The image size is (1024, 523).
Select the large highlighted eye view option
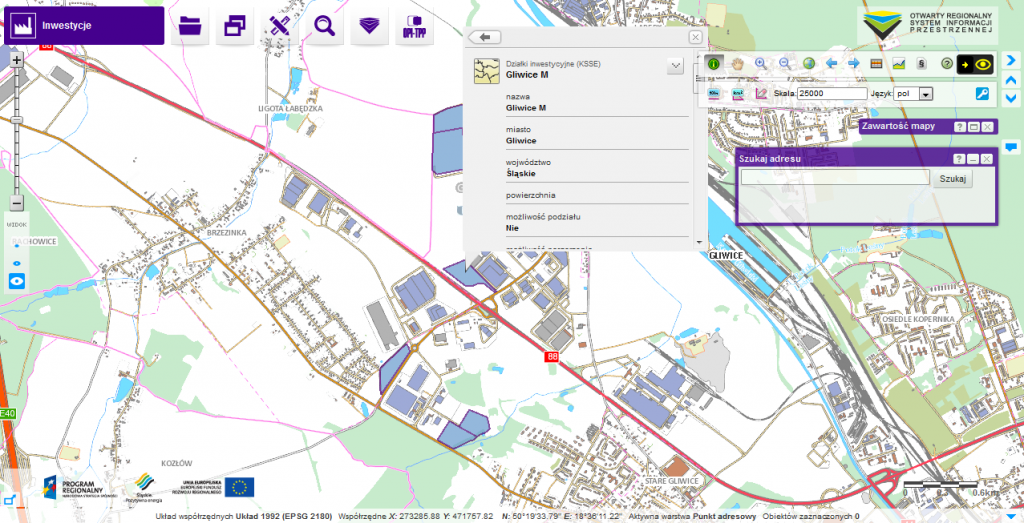(x=17, y=282)
